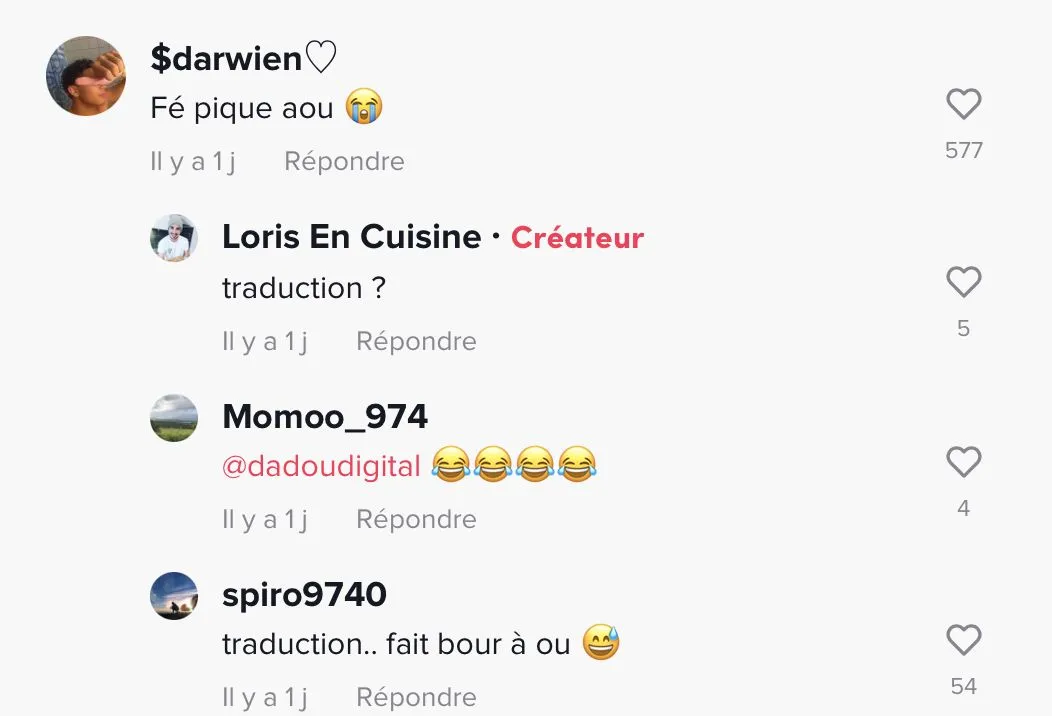Image resolution: width=1052 pixels, height=716 pixels.
Task: Tap the heart on Momoo_974's reply
Action: [x=963, y=462]
